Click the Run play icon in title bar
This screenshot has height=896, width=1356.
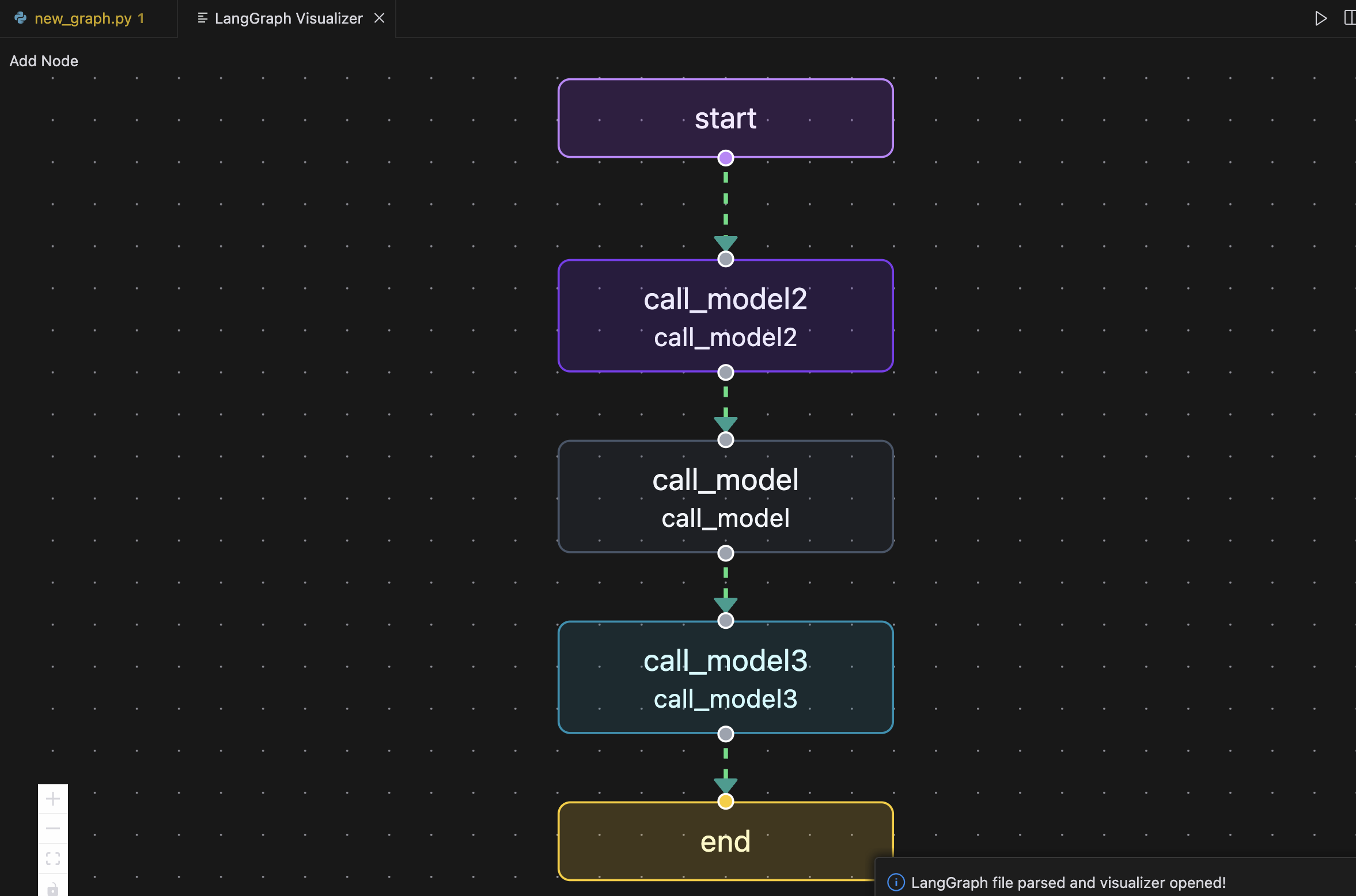[1321, 18]
